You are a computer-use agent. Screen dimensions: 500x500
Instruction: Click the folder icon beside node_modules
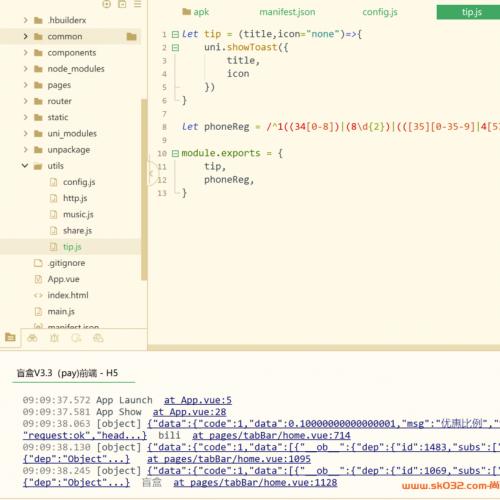pos(38,69)
